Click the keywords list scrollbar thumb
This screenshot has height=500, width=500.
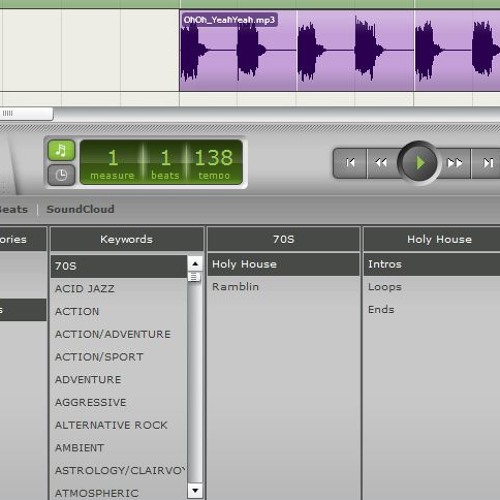(194, 277)
